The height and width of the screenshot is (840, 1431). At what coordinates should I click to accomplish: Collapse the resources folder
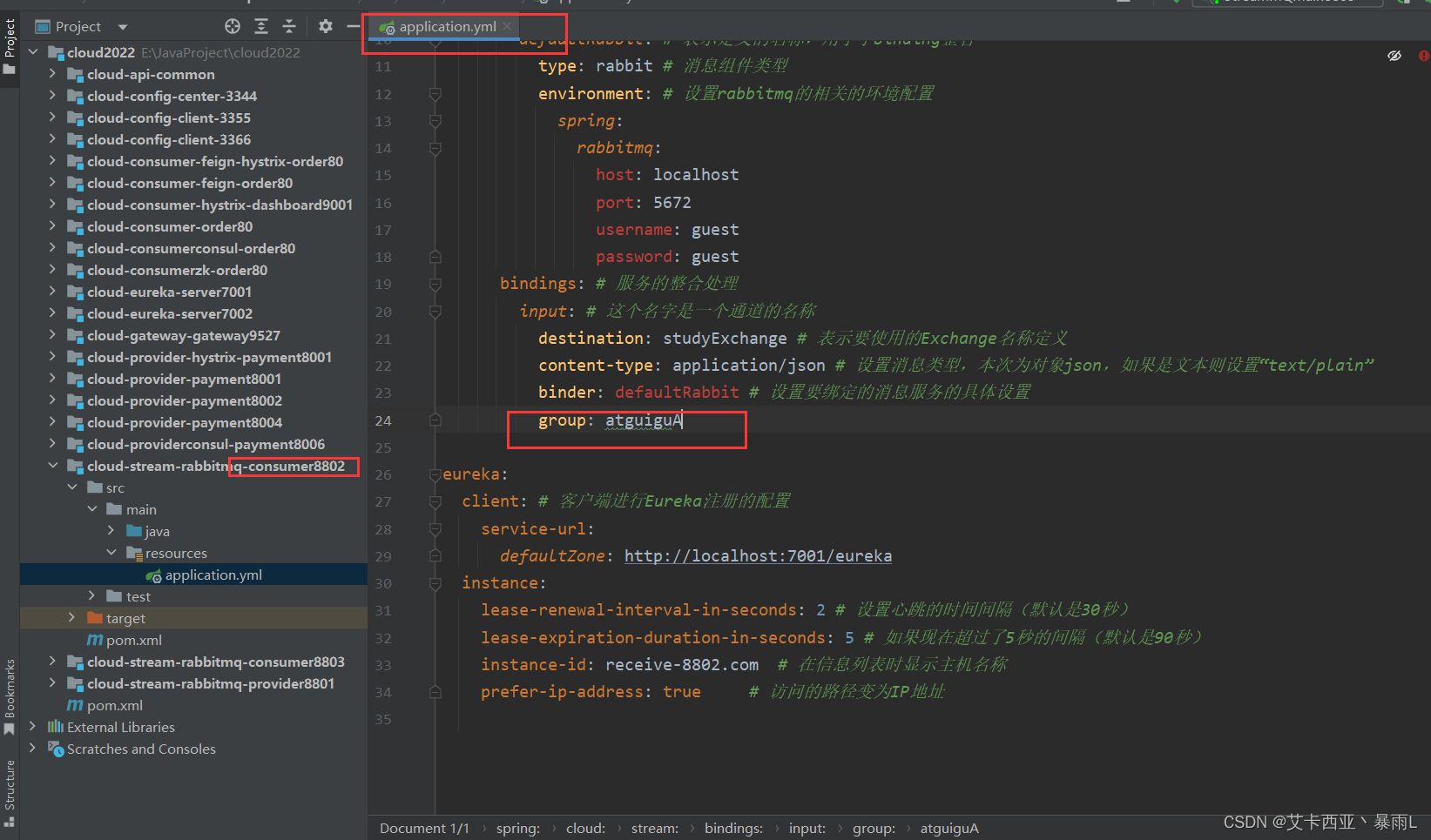point(111,553)
